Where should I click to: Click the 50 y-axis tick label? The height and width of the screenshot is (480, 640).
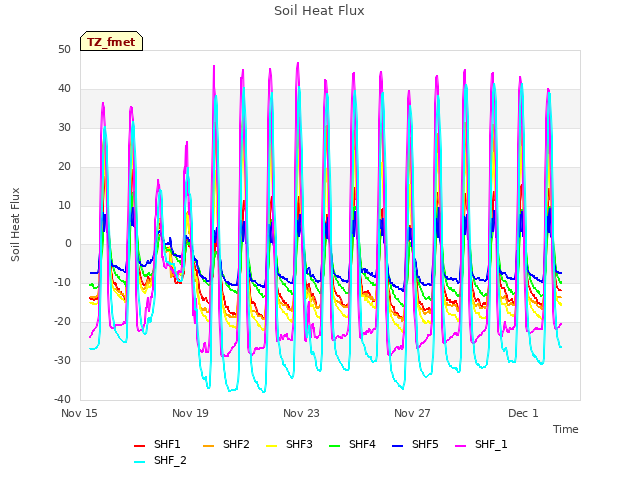click(x=64, y=50)
